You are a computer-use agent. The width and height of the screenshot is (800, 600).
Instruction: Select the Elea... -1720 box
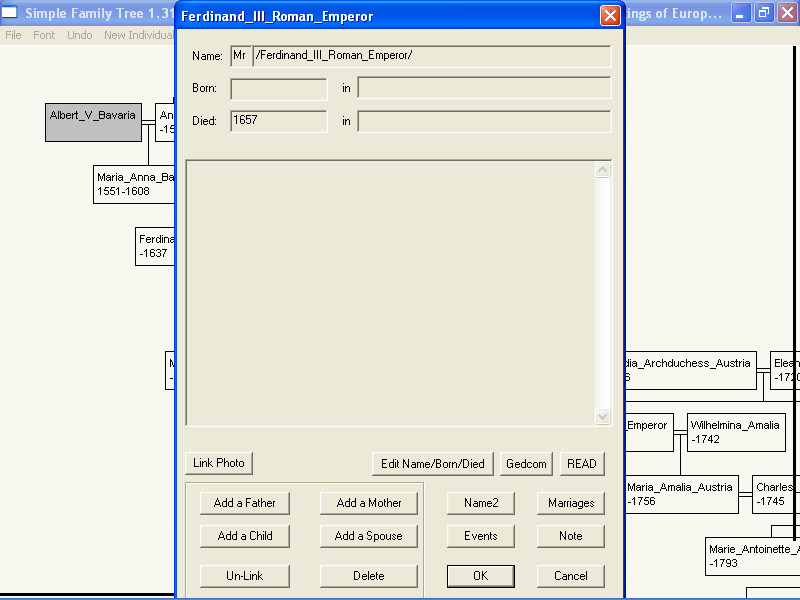[x=785, y=370]
